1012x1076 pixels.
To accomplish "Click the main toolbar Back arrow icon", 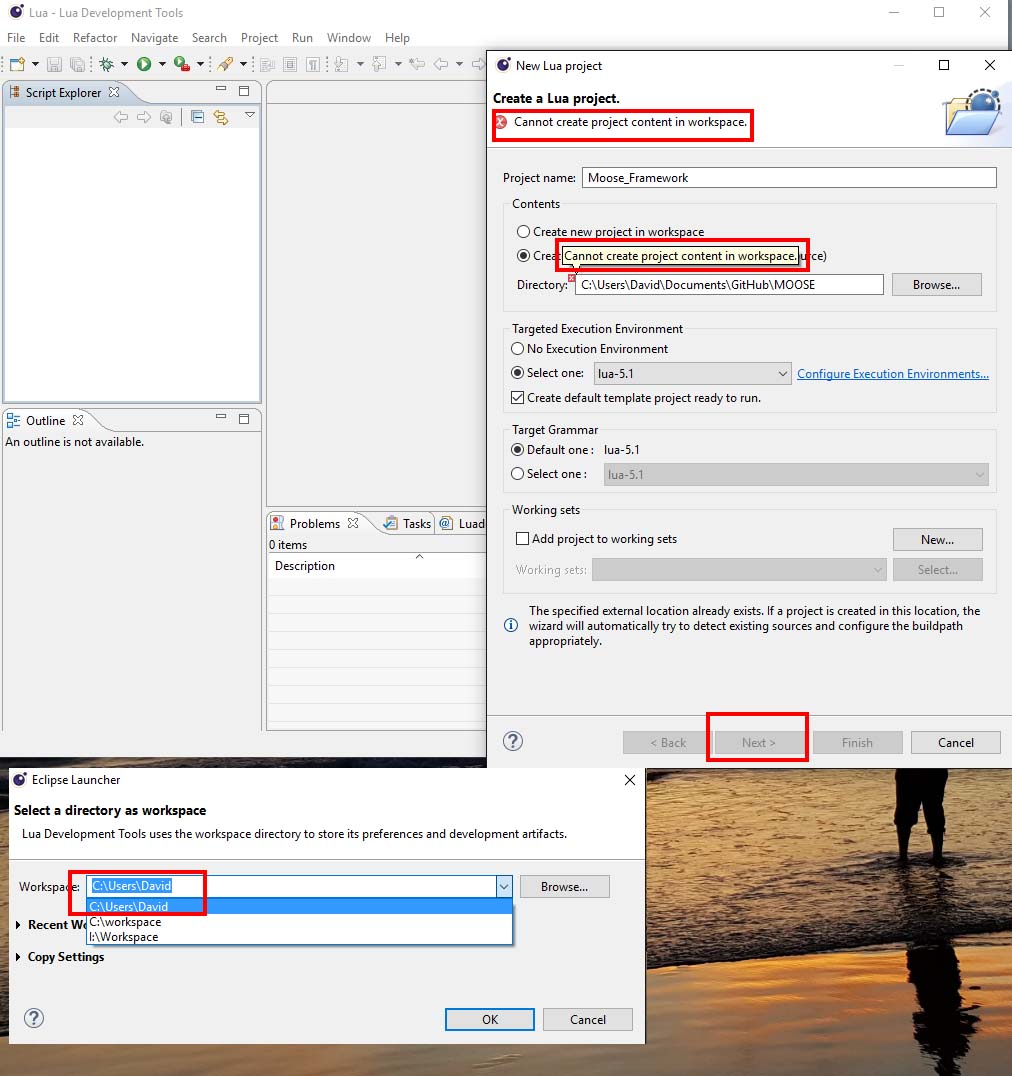I will pos(440,65).
